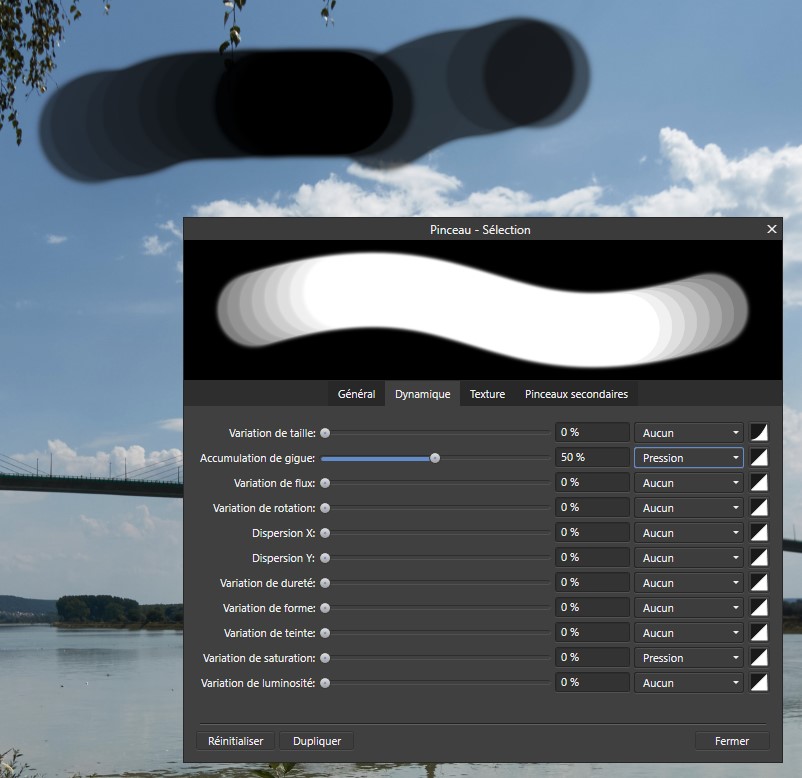Expand the Variation de flux controller dropdown
Image resolution: width=802 pixels, height=778 pixels.
coord(689,483)
